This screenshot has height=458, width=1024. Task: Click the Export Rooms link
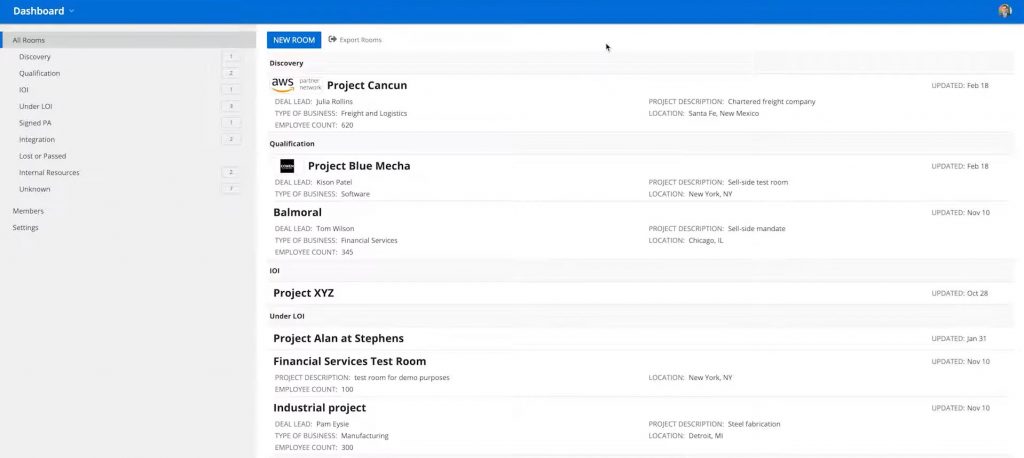(x=360, y=40)
